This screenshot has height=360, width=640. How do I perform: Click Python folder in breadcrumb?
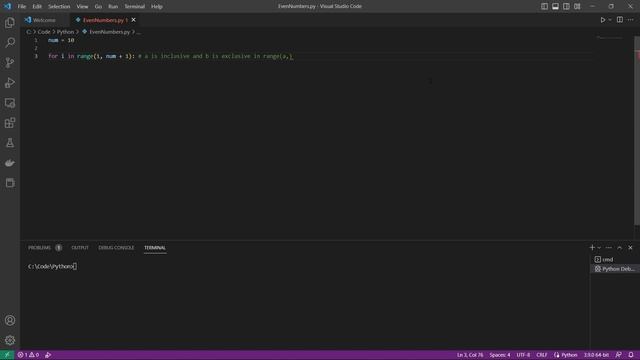coord(65,32)
